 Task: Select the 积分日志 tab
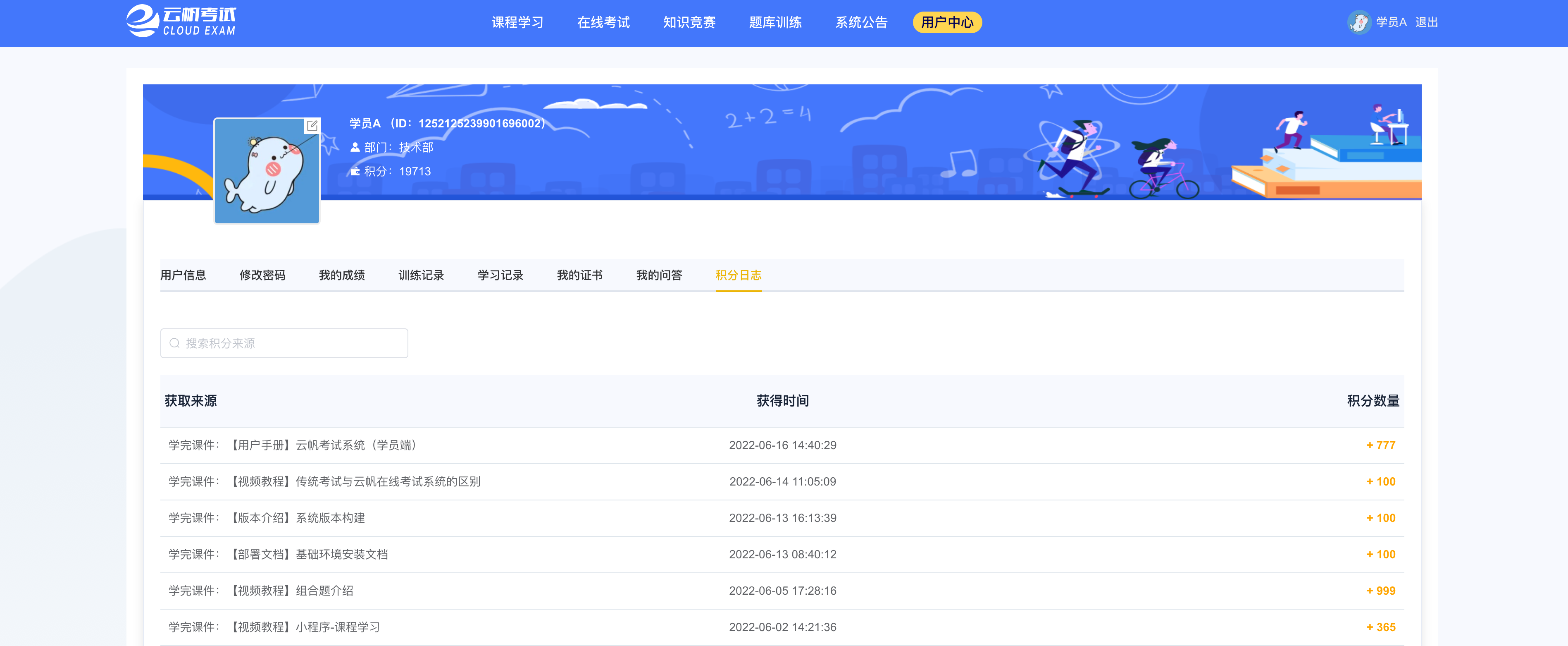point(739,275)
